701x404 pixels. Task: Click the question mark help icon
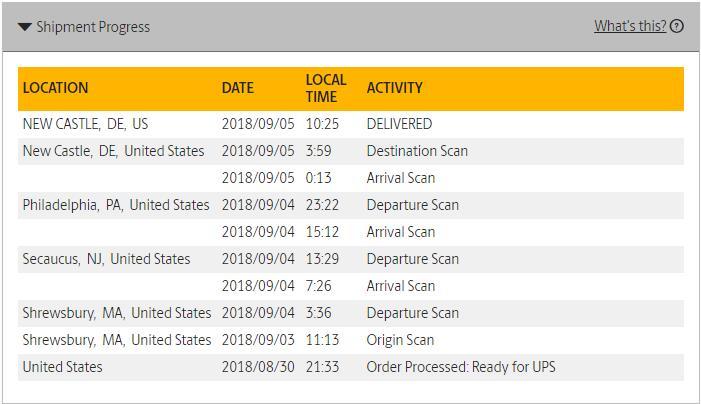[x=677, y=26]
